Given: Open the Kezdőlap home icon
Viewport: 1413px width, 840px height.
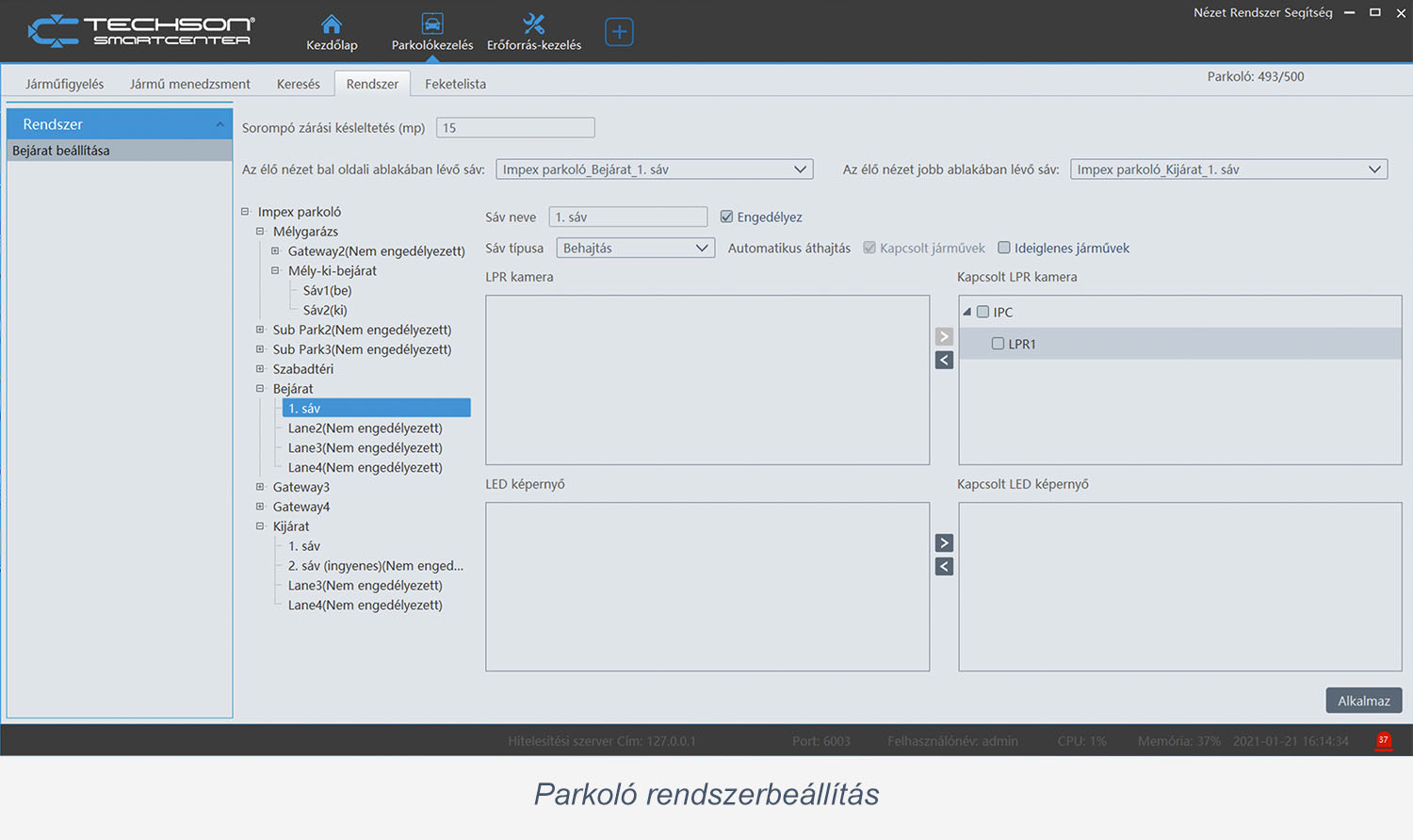Looking at the screenshot, I should point(332,24).
